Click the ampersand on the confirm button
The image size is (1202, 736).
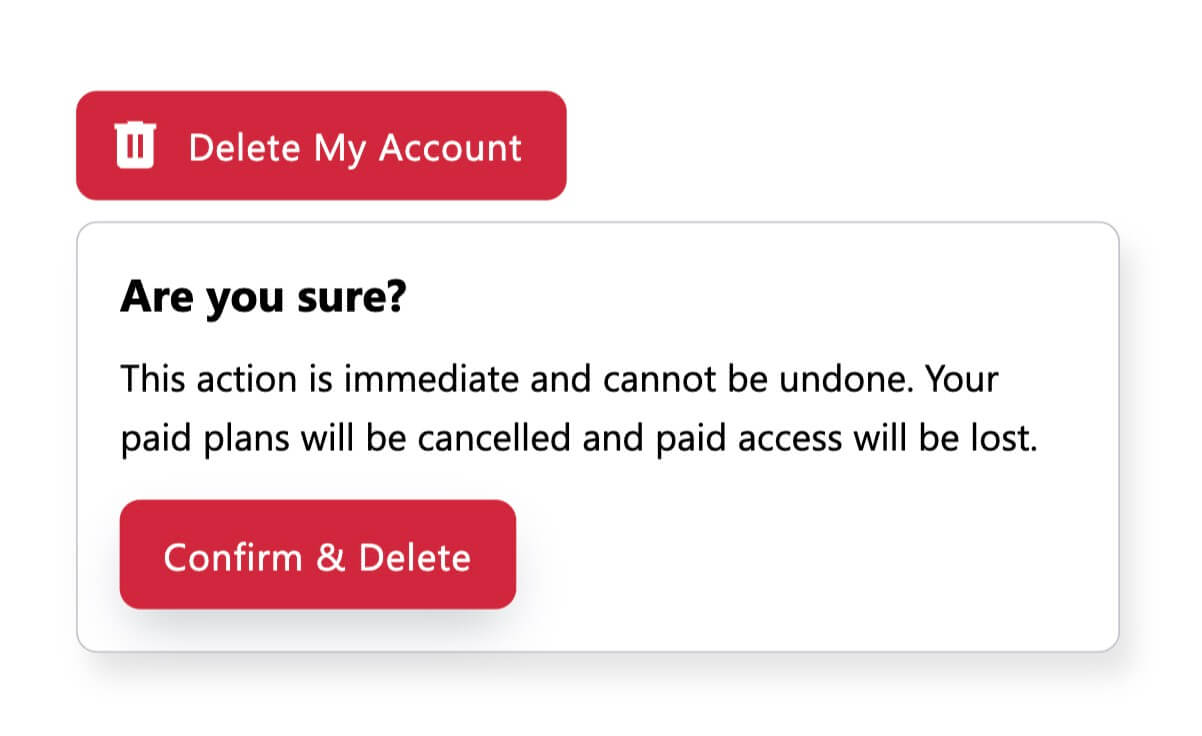(330, 557)
